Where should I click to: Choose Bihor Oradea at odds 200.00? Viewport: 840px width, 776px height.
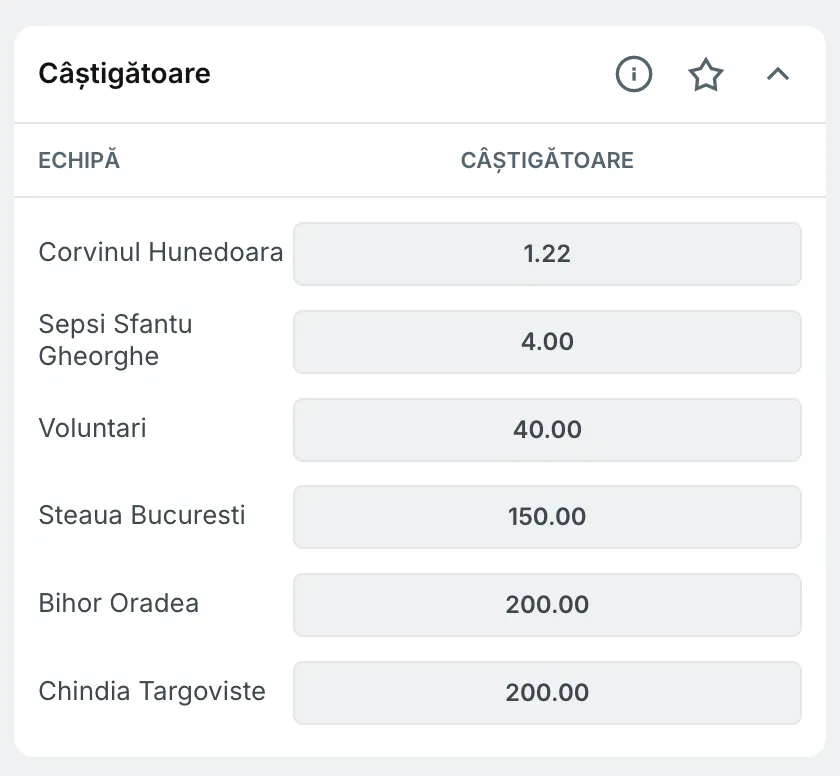click(547, 604)
